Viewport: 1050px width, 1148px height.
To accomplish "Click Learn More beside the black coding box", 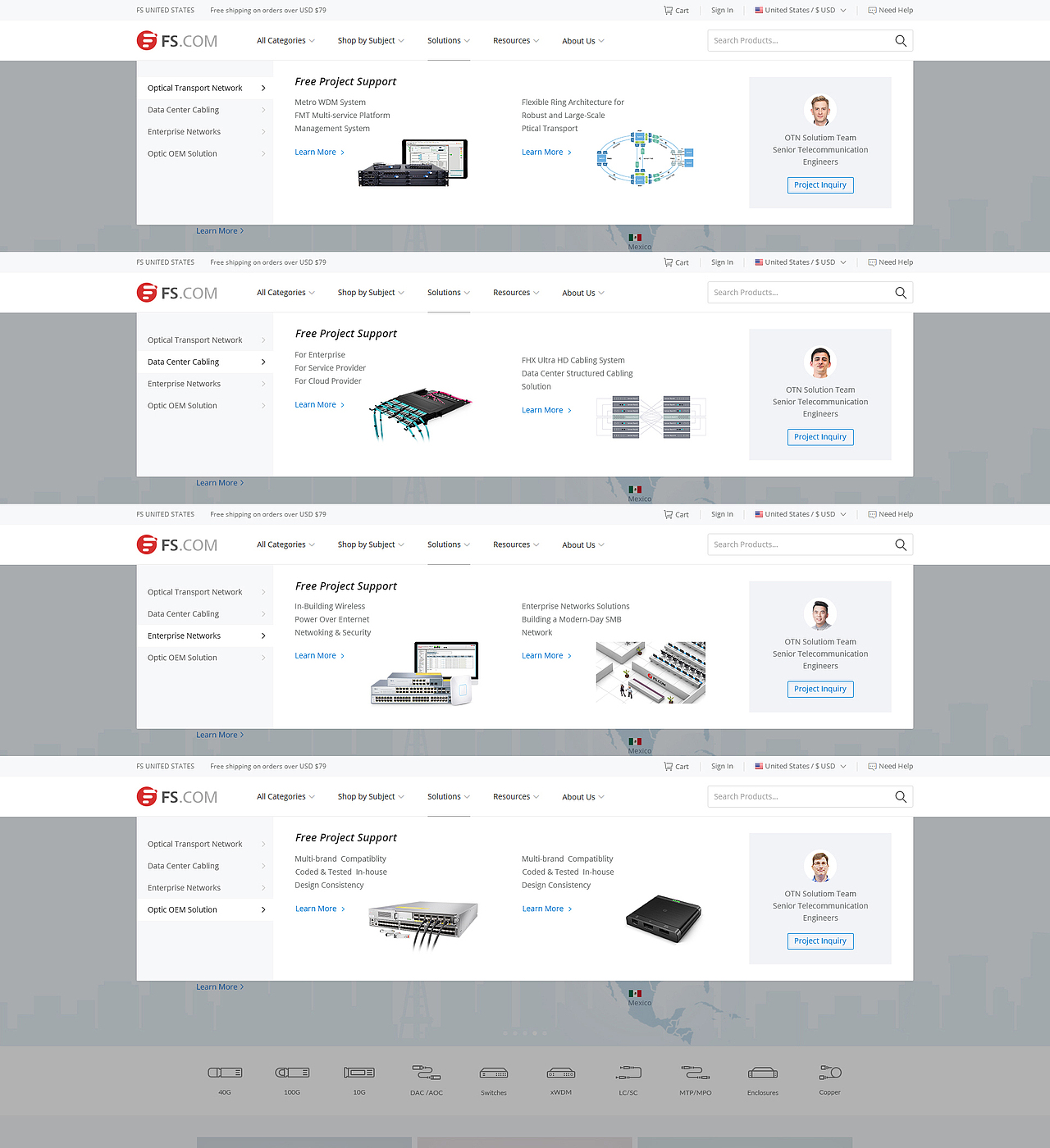I will click(547, 909).
